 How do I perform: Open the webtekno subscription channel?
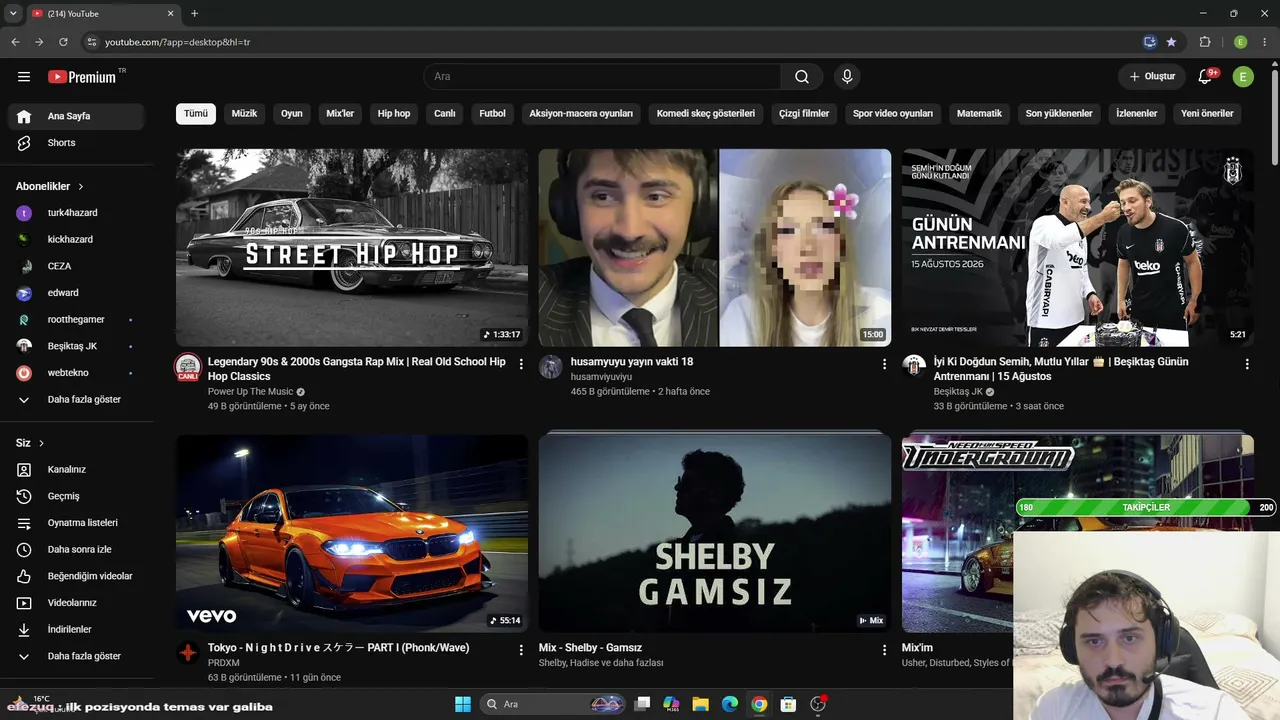(x=76, y=373)
